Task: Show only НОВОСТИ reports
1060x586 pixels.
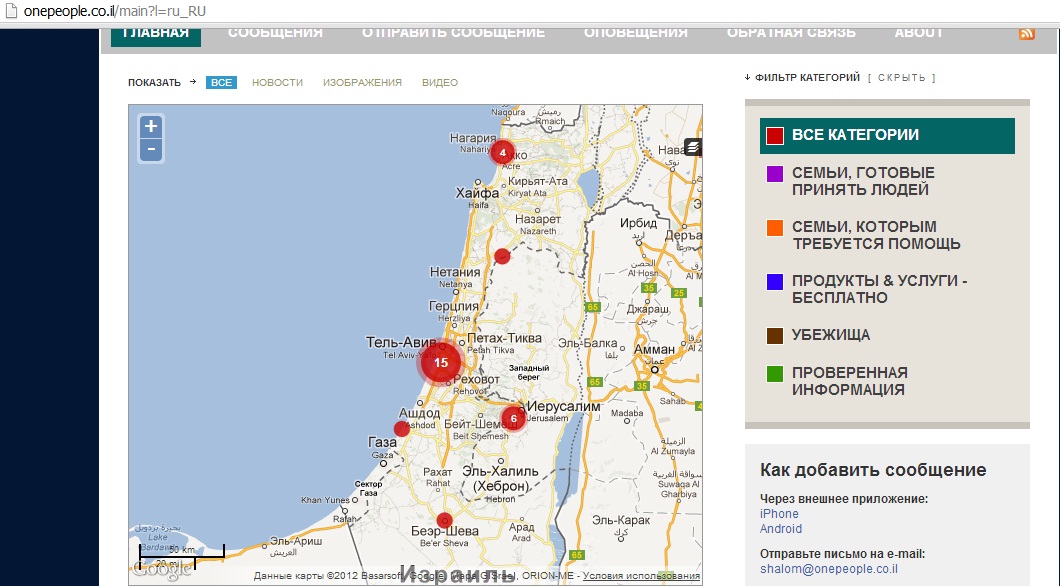Action: 277,83
